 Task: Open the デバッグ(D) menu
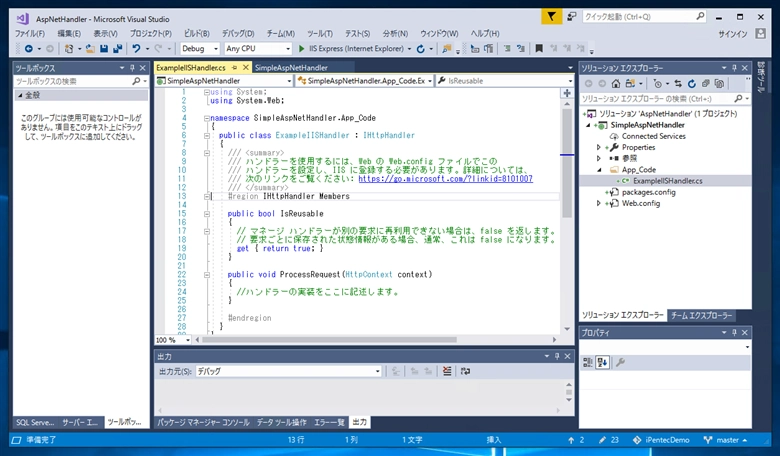click(x=238, y=33)
